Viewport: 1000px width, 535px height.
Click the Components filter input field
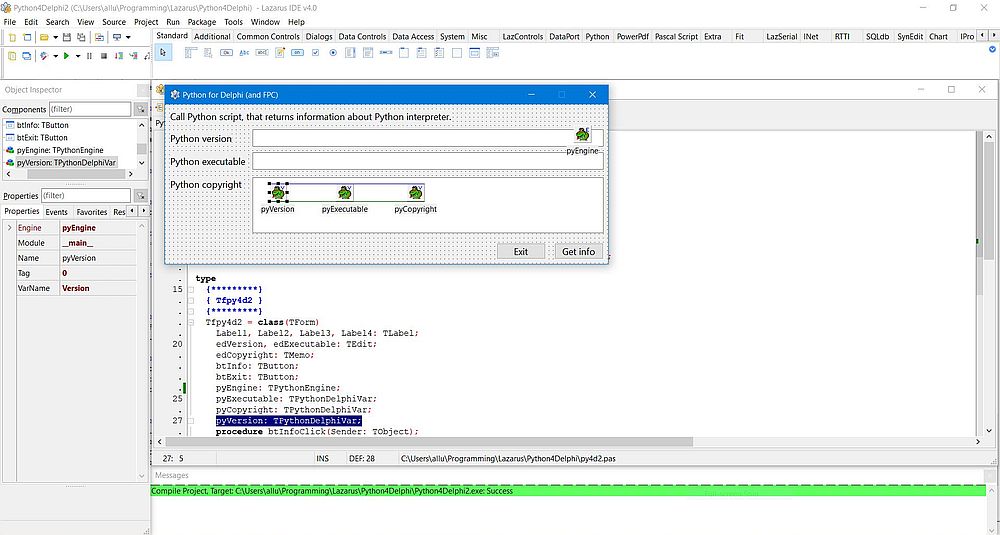point(90,109)
